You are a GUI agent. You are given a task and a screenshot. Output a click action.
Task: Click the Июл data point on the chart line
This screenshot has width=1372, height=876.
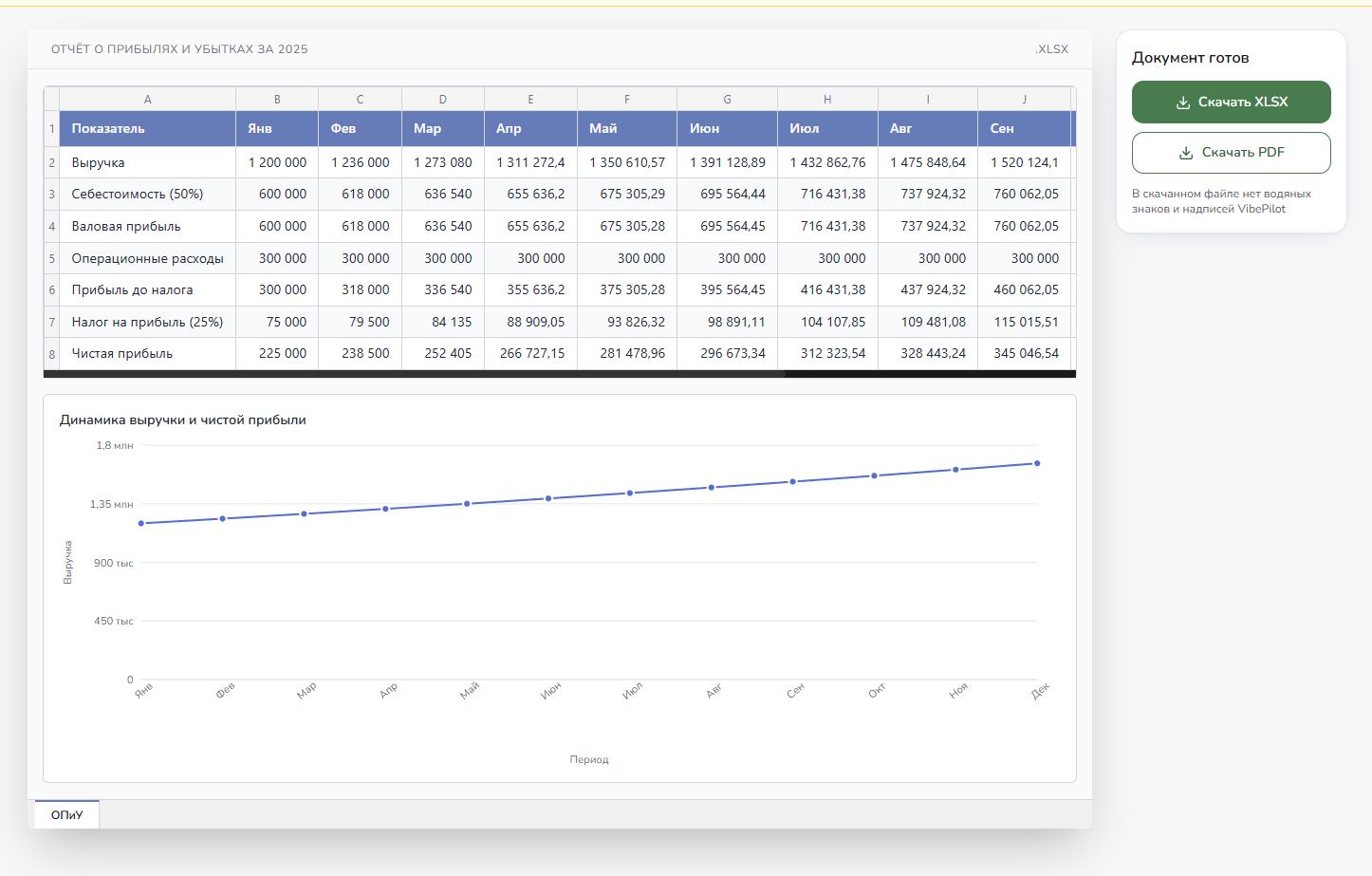coord(630,493)
